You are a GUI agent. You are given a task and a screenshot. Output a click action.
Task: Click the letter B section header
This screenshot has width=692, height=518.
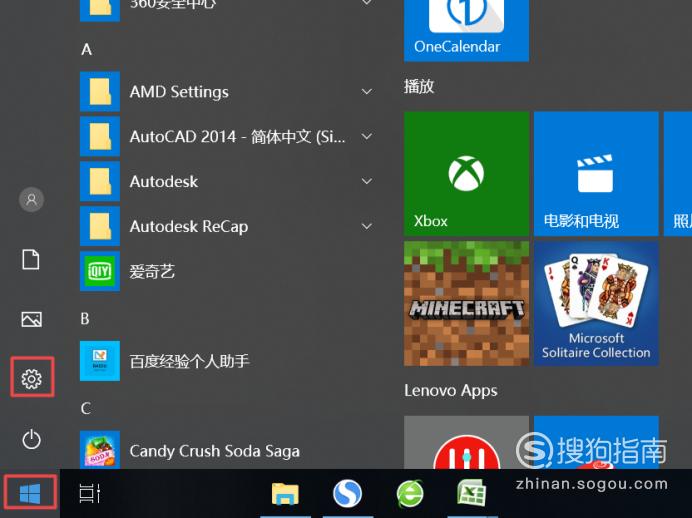[x=85, y=319]
